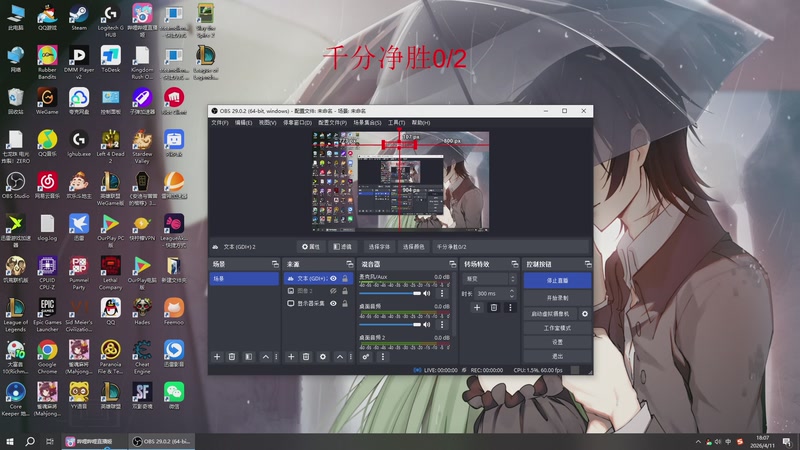Viewport: 800px width, 450px height.
Task: Undock the 混音器 panel via its float icon
Action: click(452, 264)
